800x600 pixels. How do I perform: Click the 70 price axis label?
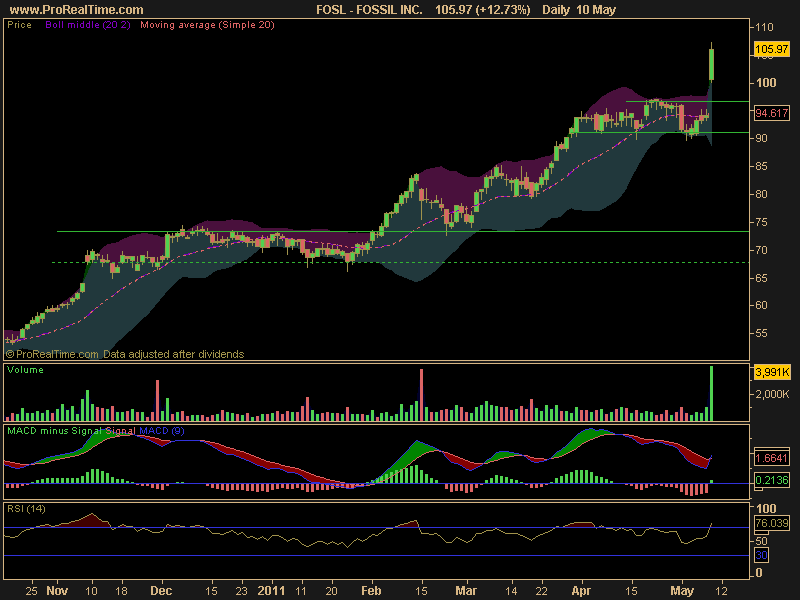tap(761, 250)
